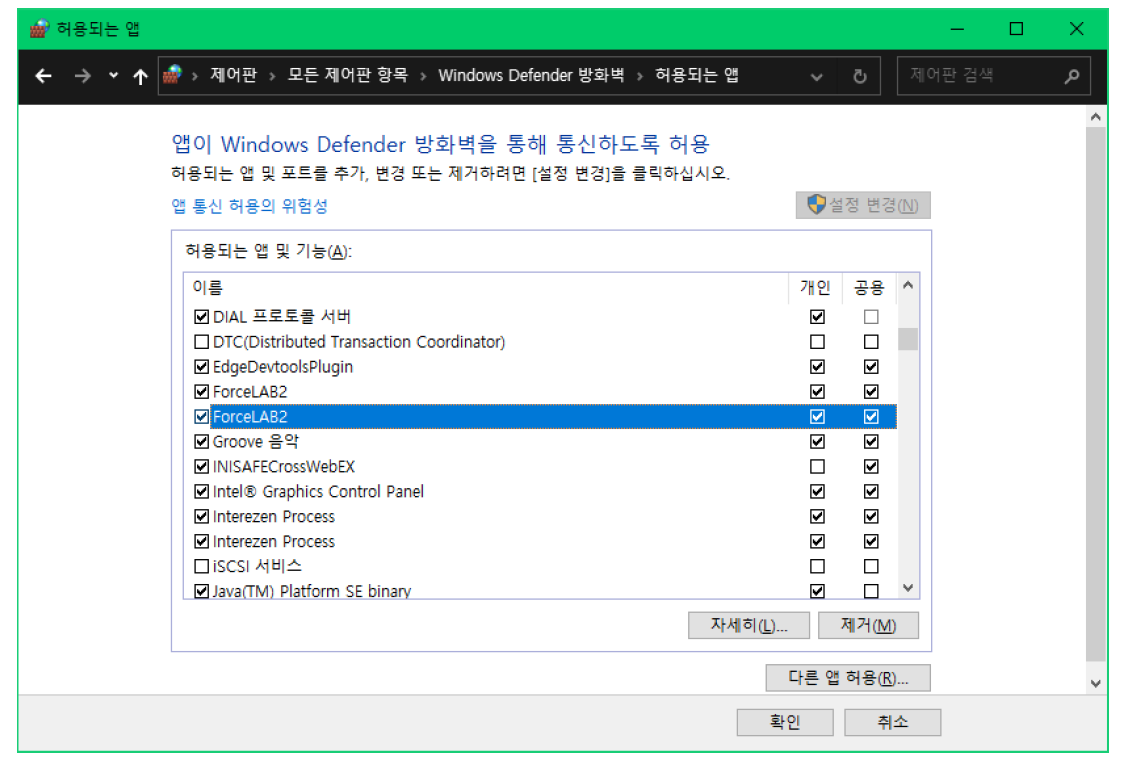Click 다른 앱 허용 button
The image size is (1125, 757).
click(848, 677)
